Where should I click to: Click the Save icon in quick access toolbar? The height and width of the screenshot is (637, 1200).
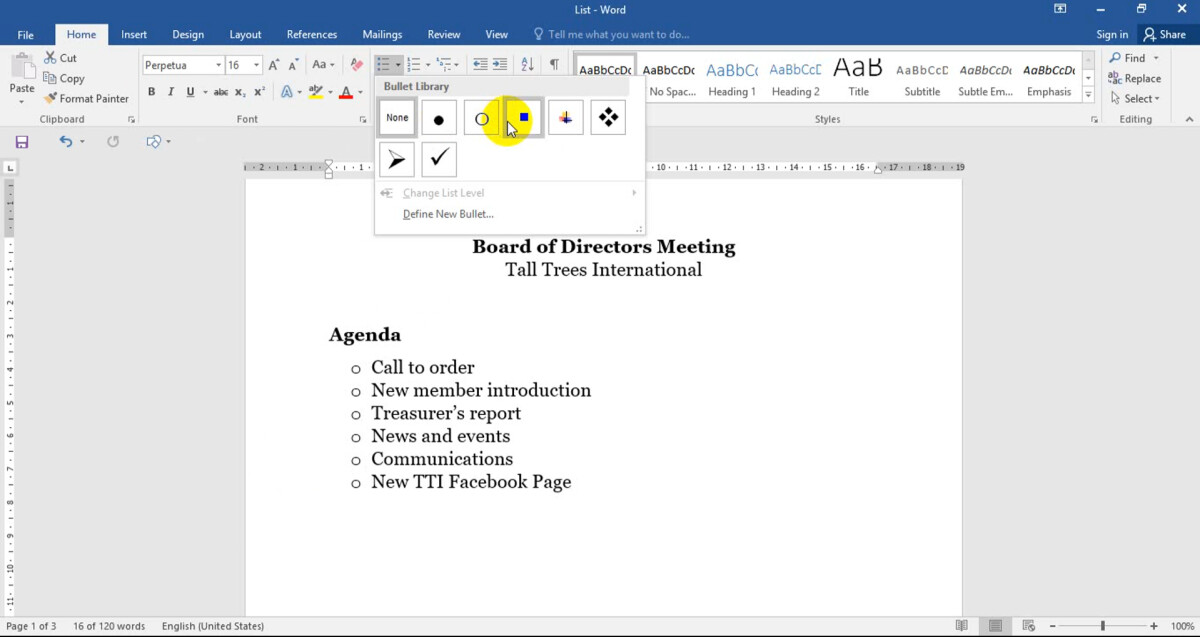(x=22, y=142)
